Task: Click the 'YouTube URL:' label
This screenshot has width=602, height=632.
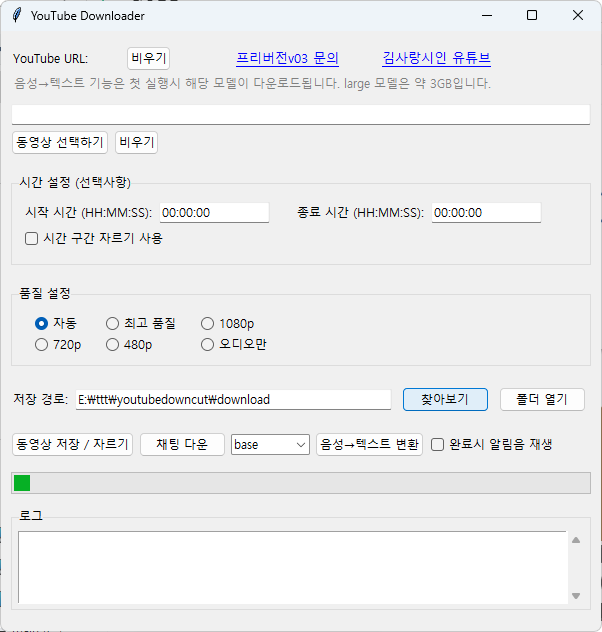Action: [50, 59]
